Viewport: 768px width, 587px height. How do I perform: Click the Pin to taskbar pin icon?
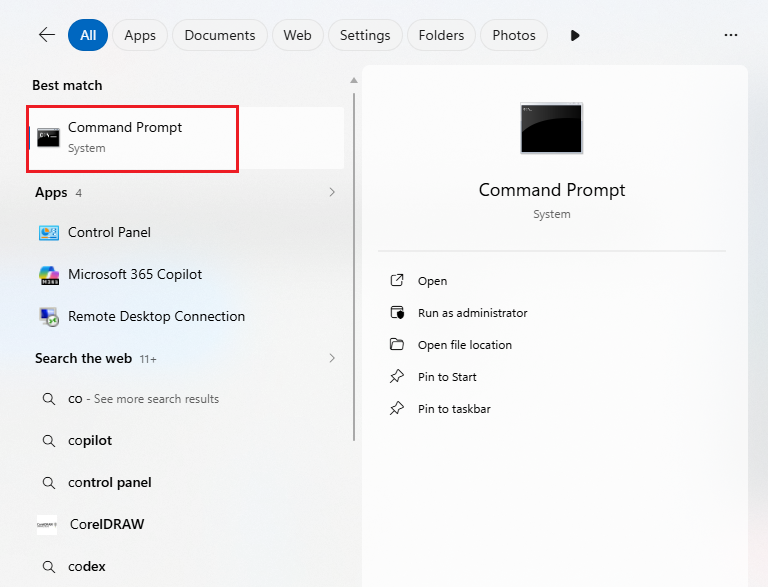(397, 408)
